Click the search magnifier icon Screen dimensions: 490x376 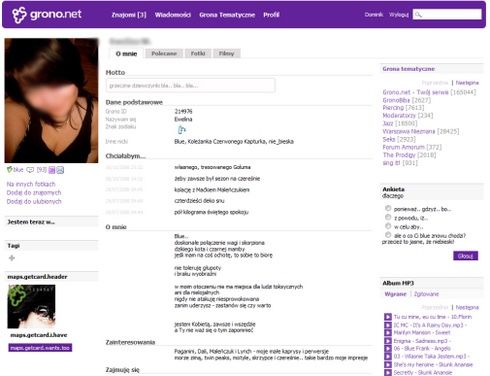418,14
